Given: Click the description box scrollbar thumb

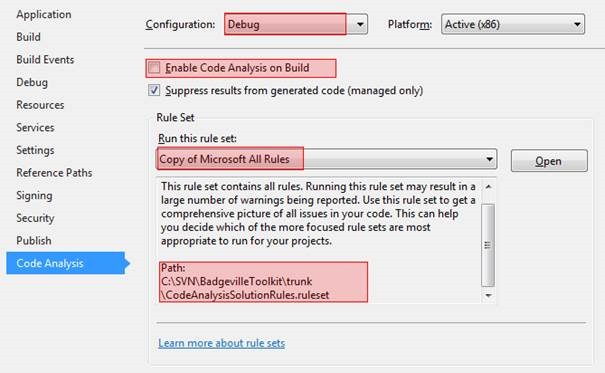Looking at the screenshot, I should coord(488,245).
